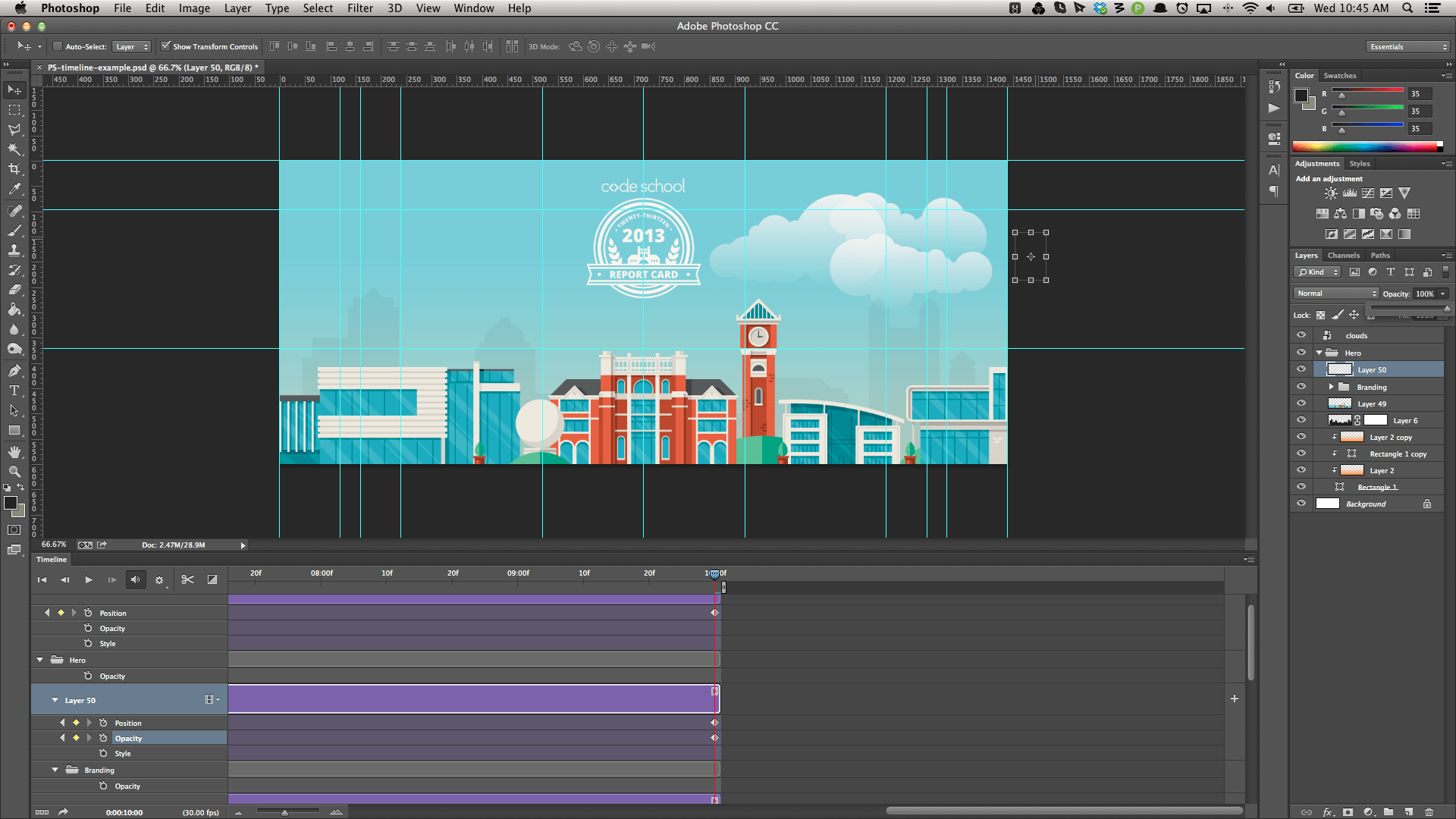This screenshot has width=1456, height=819.
Task: Click the Opacity 100% field
Action: pyautogui.click(x=1426, y=294)
